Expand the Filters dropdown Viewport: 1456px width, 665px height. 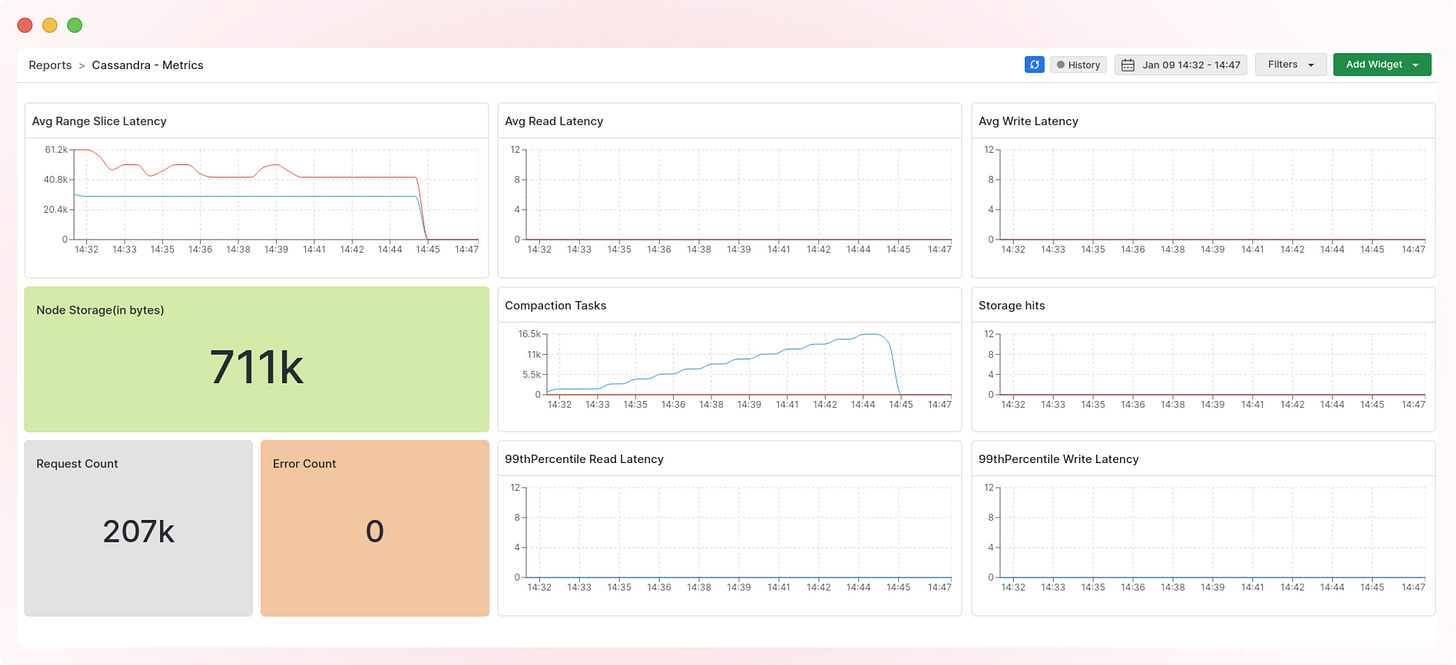pos(1291,65)
